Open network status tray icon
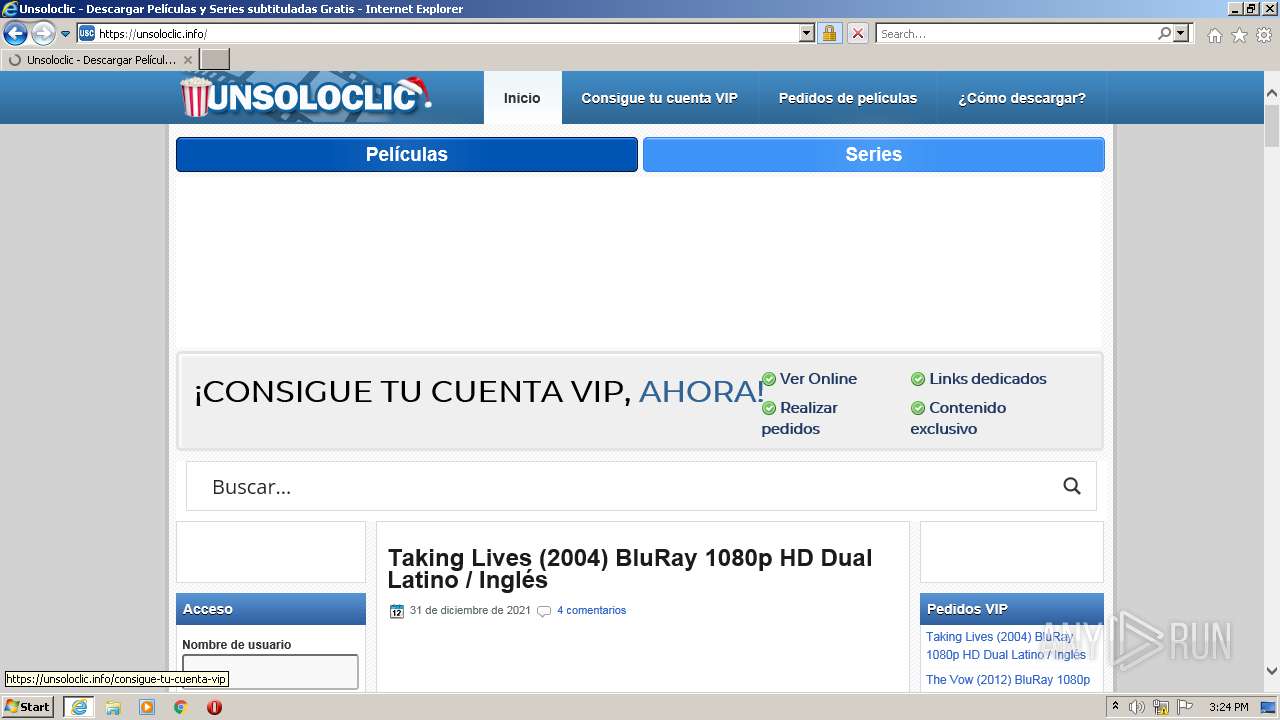 coord(1162,707)
